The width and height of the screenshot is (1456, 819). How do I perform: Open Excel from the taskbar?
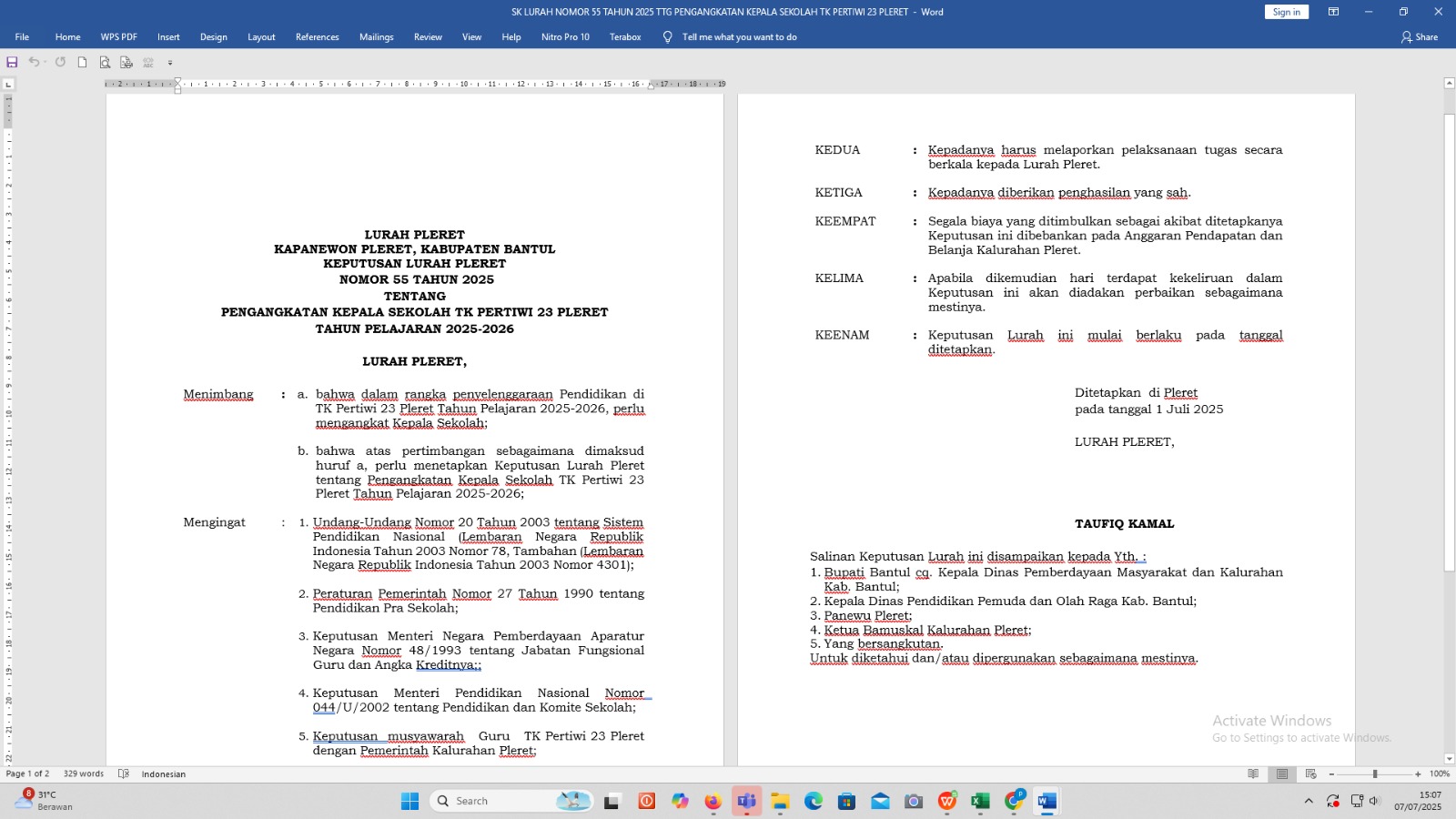(980, 801)
